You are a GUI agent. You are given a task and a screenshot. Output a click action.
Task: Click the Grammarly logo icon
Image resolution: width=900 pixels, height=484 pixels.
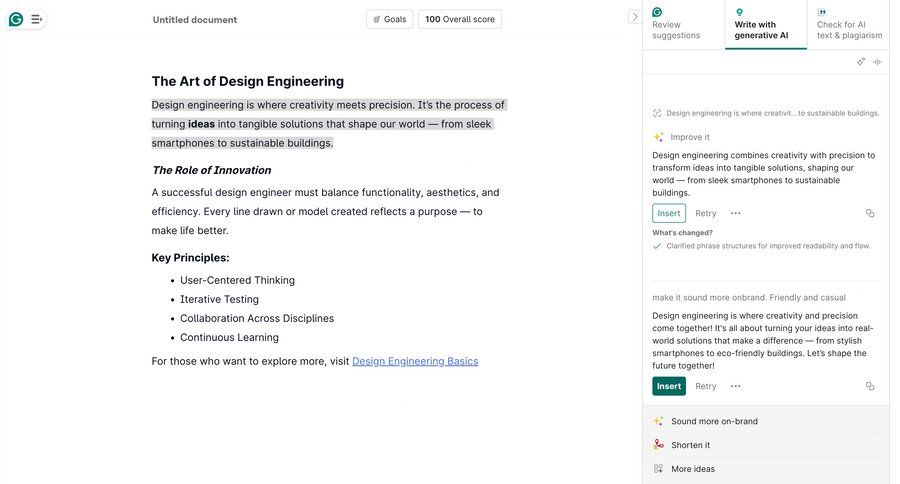[x=16, y=20]
